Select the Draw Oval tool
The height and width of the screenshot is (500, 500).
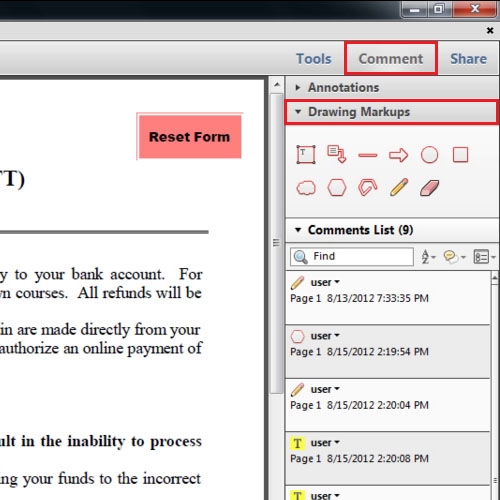[x=429, y=155]
